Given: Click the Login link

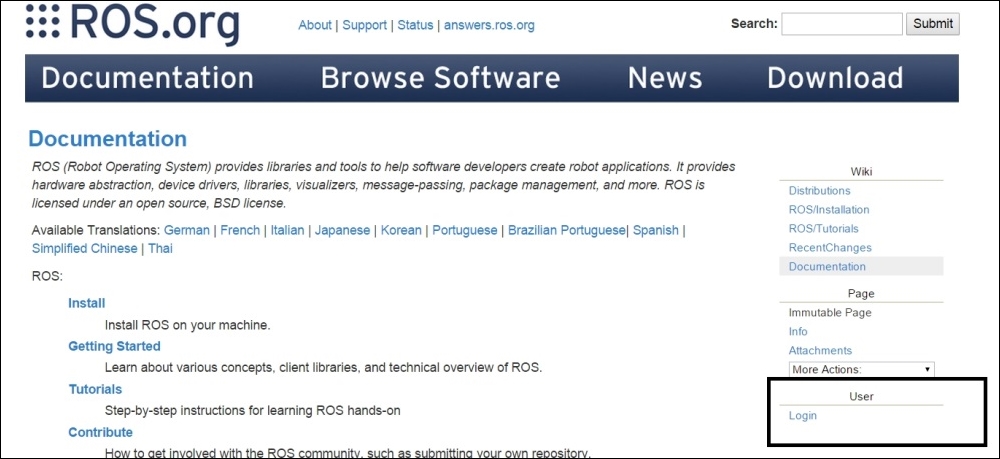Looking at the screenshot, I should coord(803,416).
